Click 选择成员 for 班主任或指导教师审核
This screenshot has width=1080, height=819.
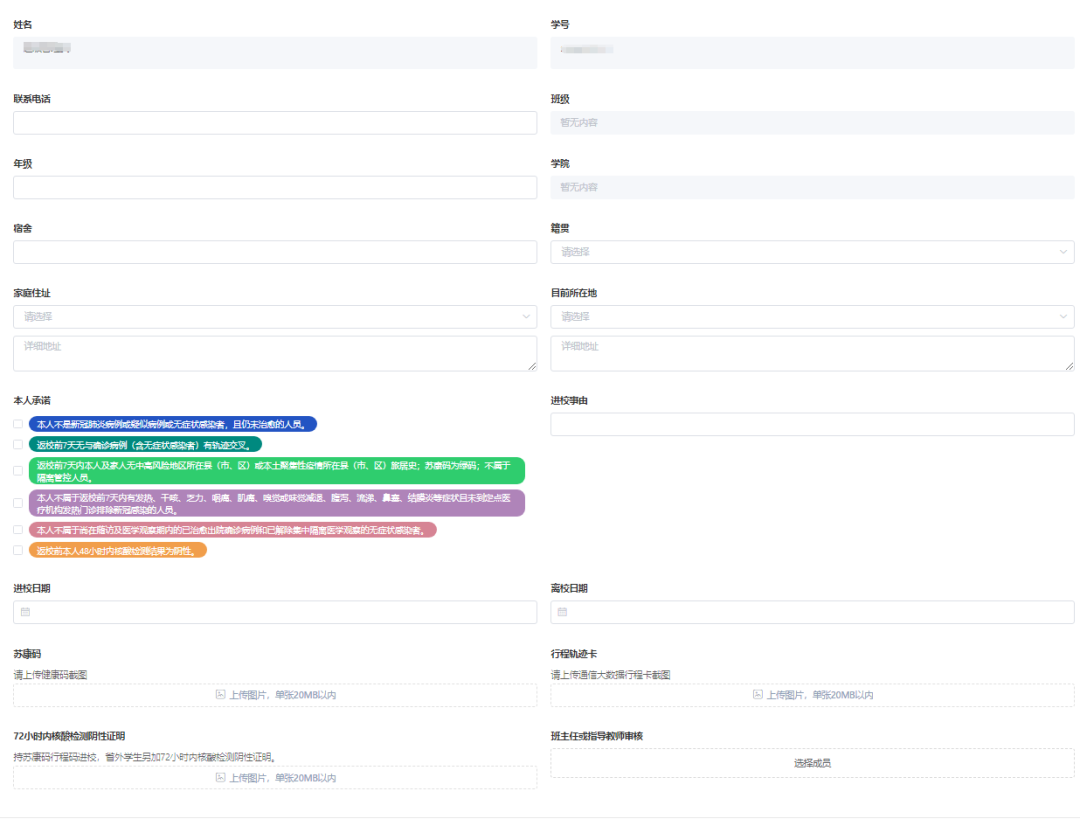point(812,763)
